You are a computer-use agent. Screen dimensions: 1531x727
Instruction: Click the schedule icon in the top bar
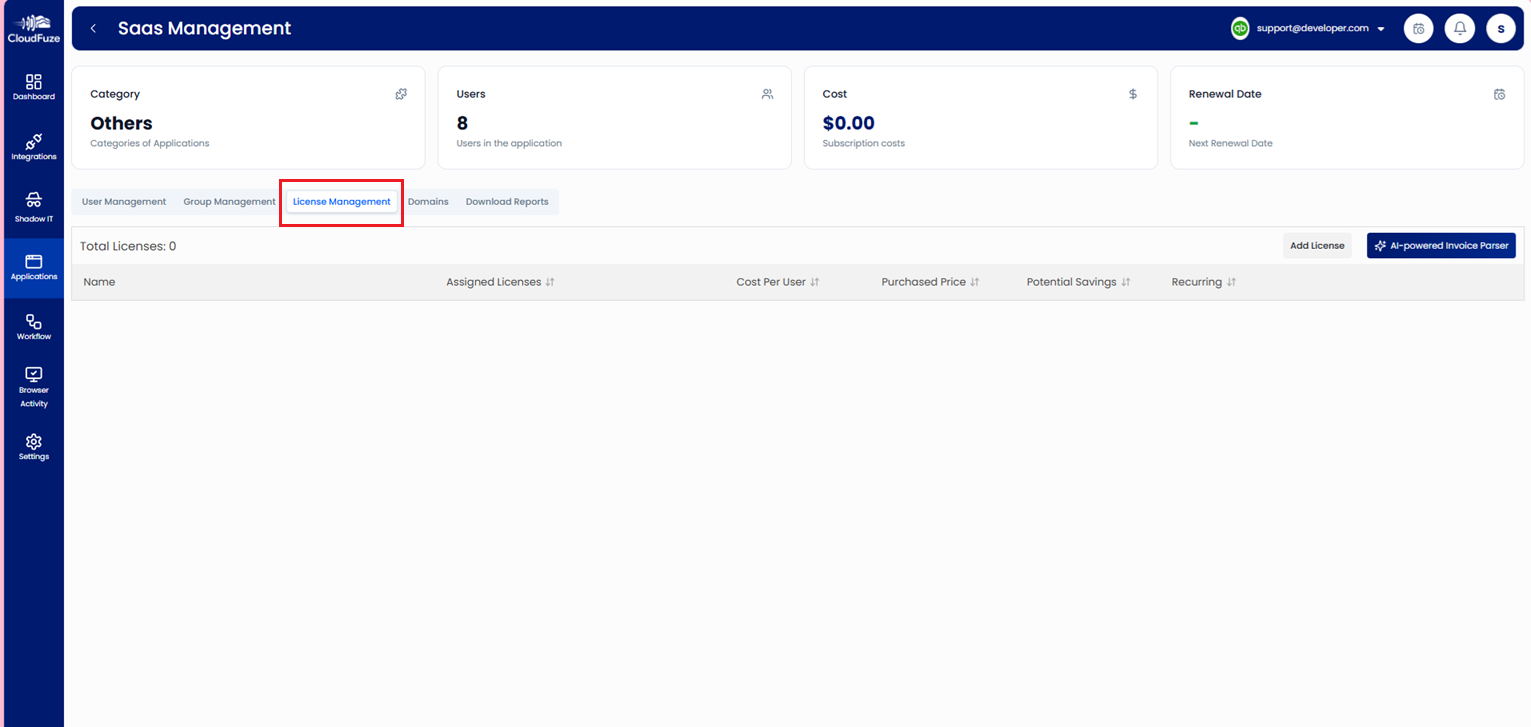point(1418,28)
